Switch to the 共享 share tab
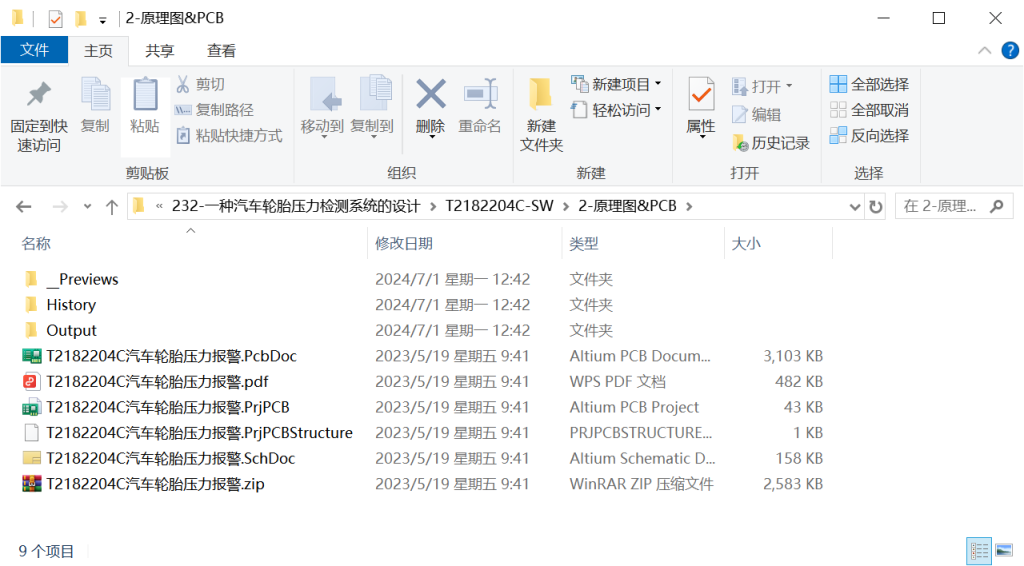 tap(159, 51)
